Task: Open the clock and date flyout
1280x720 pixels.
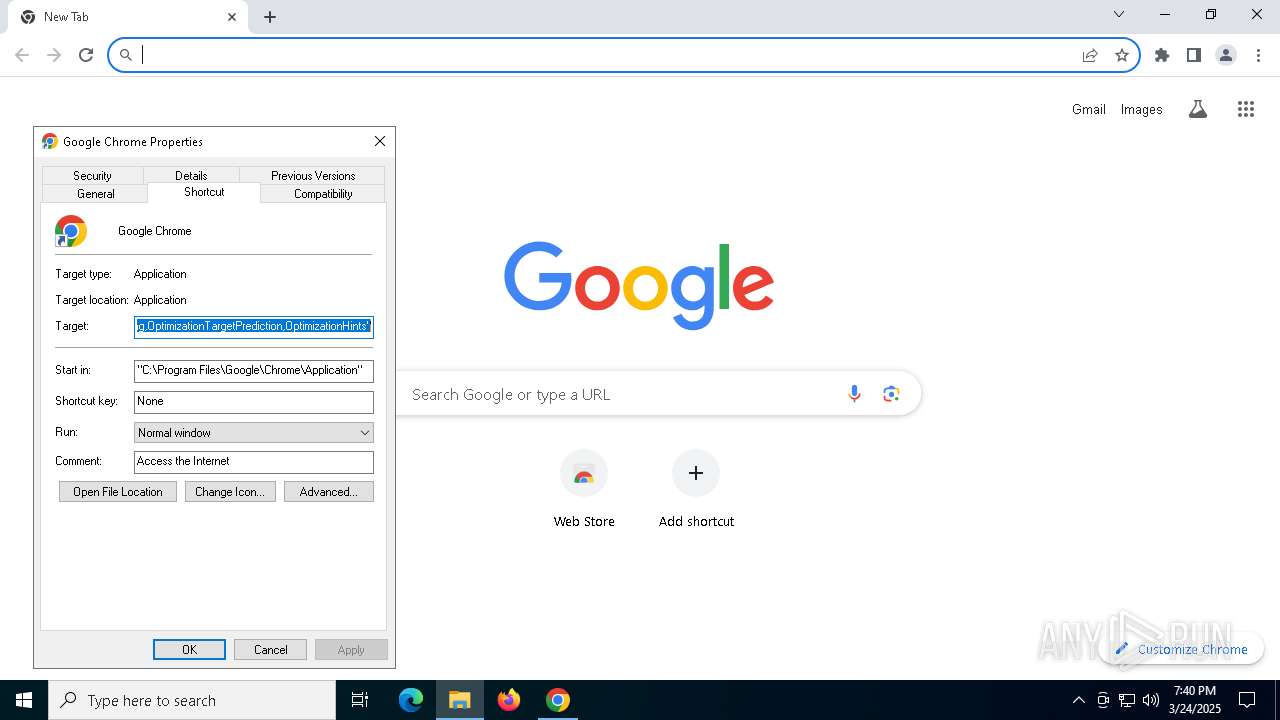Action: click(x=1195, y=700)
